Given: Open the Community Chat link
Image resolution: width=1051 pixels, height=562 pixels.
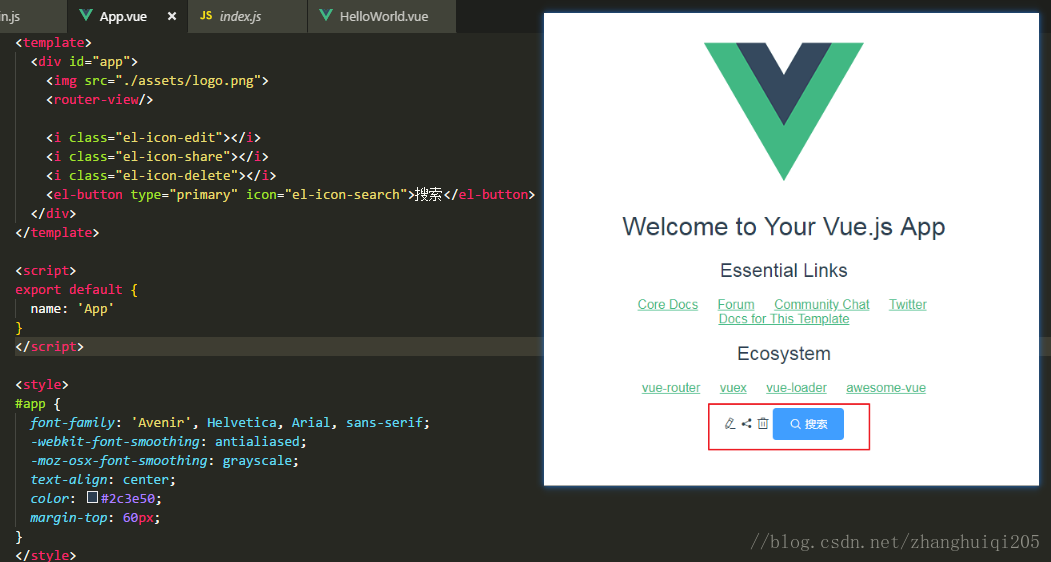Looking at the screenshot, I should (x=822, y=304).
